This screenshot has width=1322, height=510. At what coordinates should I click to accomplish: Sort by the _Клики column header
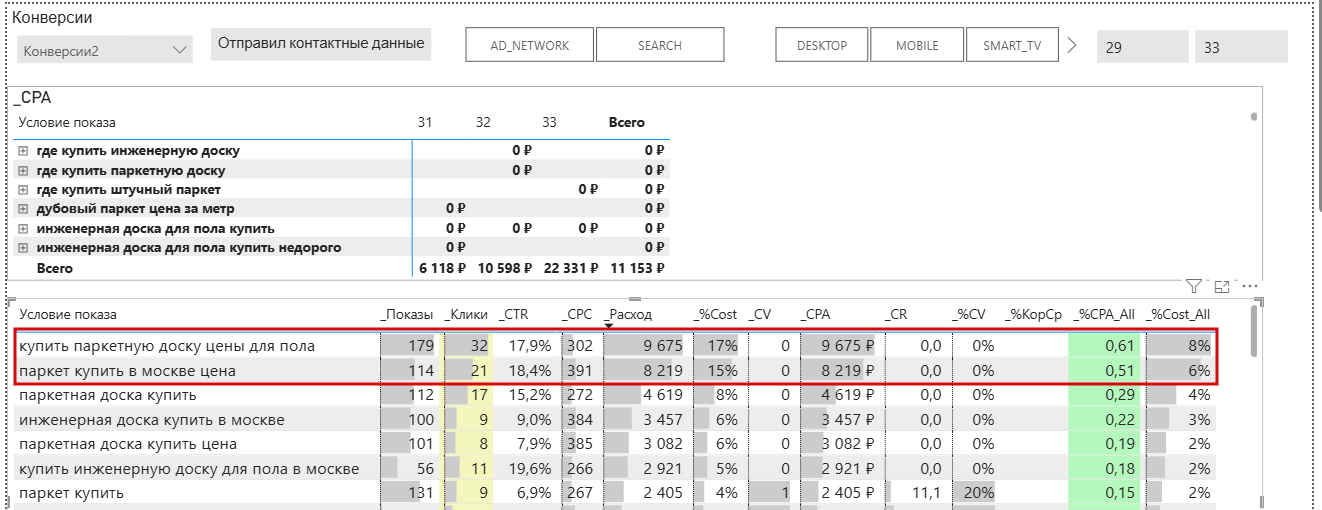[466, 314]
